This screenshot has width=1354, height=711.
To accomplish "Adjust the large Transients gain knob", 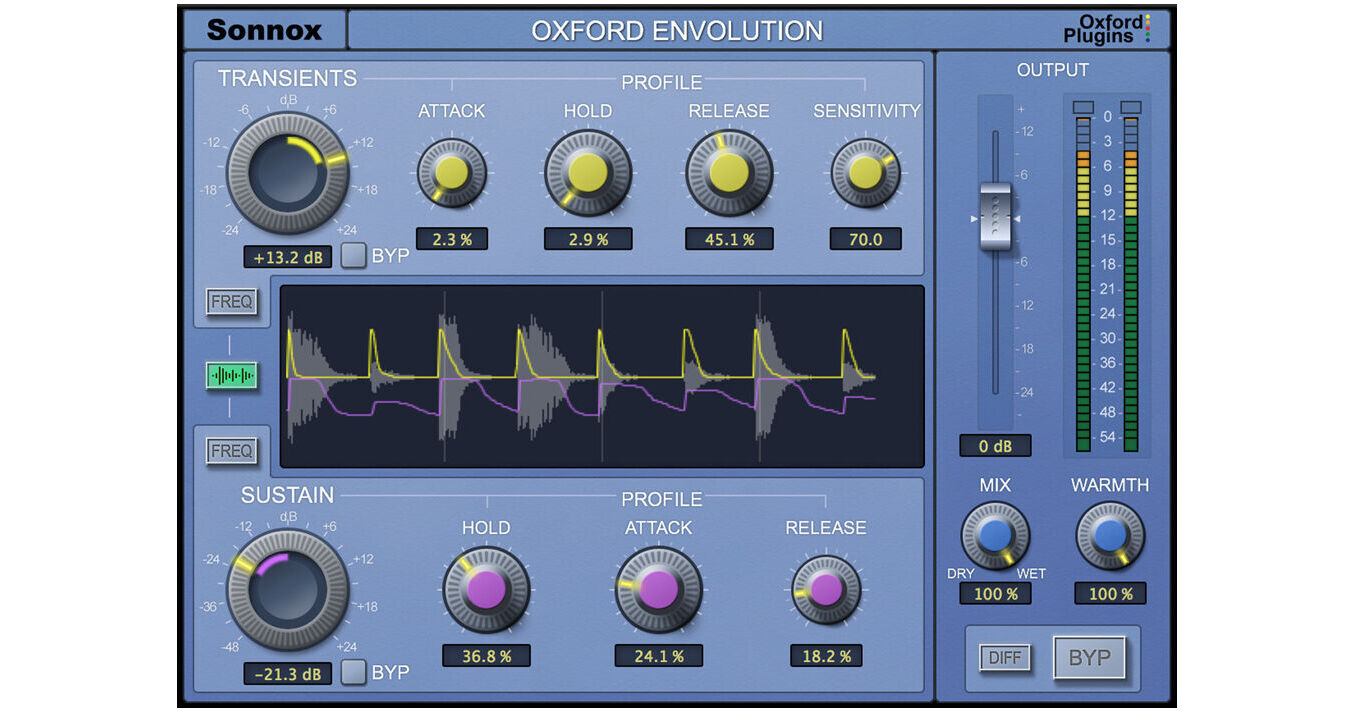I will [288, 172].
